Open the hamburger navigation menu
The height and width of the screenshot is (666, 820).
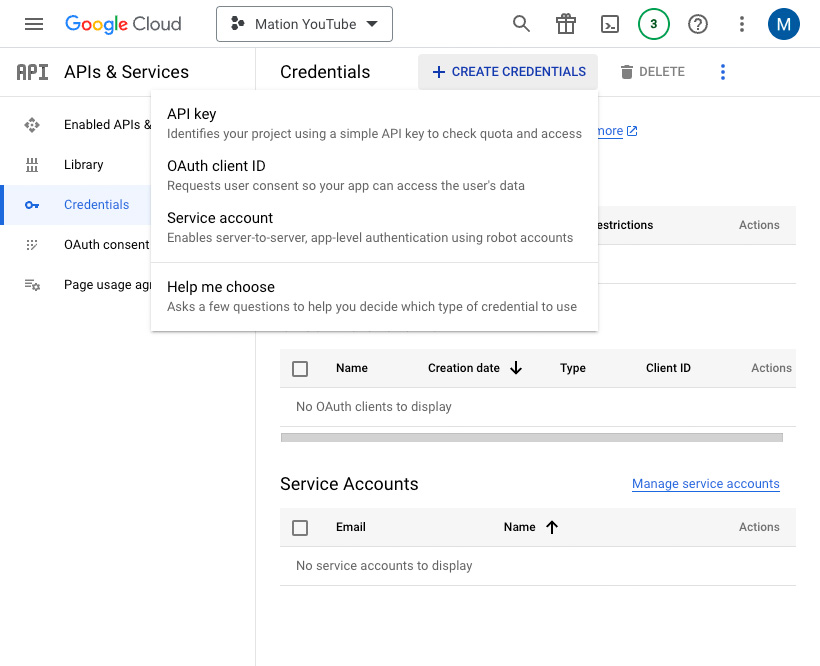pyautogui.click(x=34, y=24)
